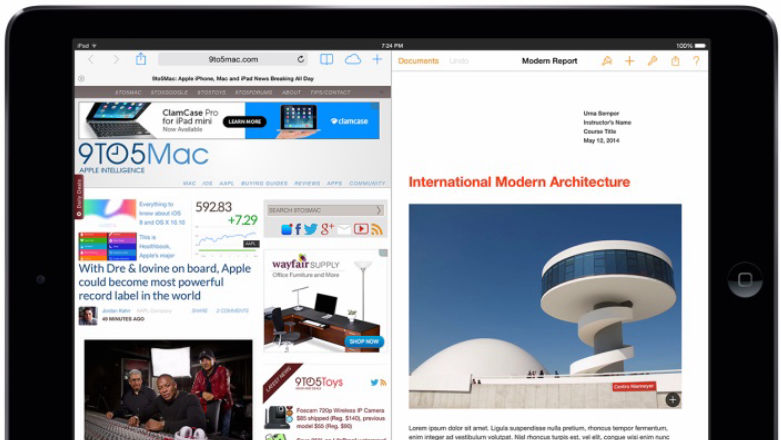Open the Dre & Iovine article headline
Viewport: 781px width, 440px height.
click(x=165, y=282)
